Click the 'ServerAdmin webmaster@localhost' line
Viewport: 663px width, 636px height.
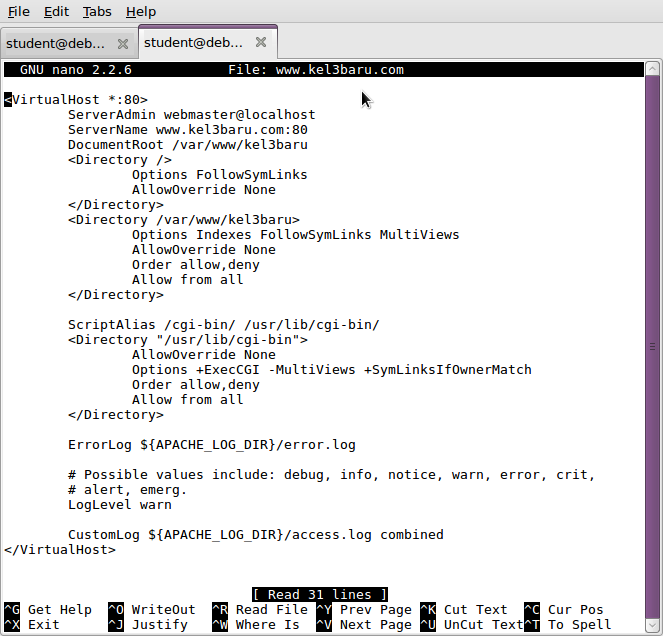(x=192, y=115)
